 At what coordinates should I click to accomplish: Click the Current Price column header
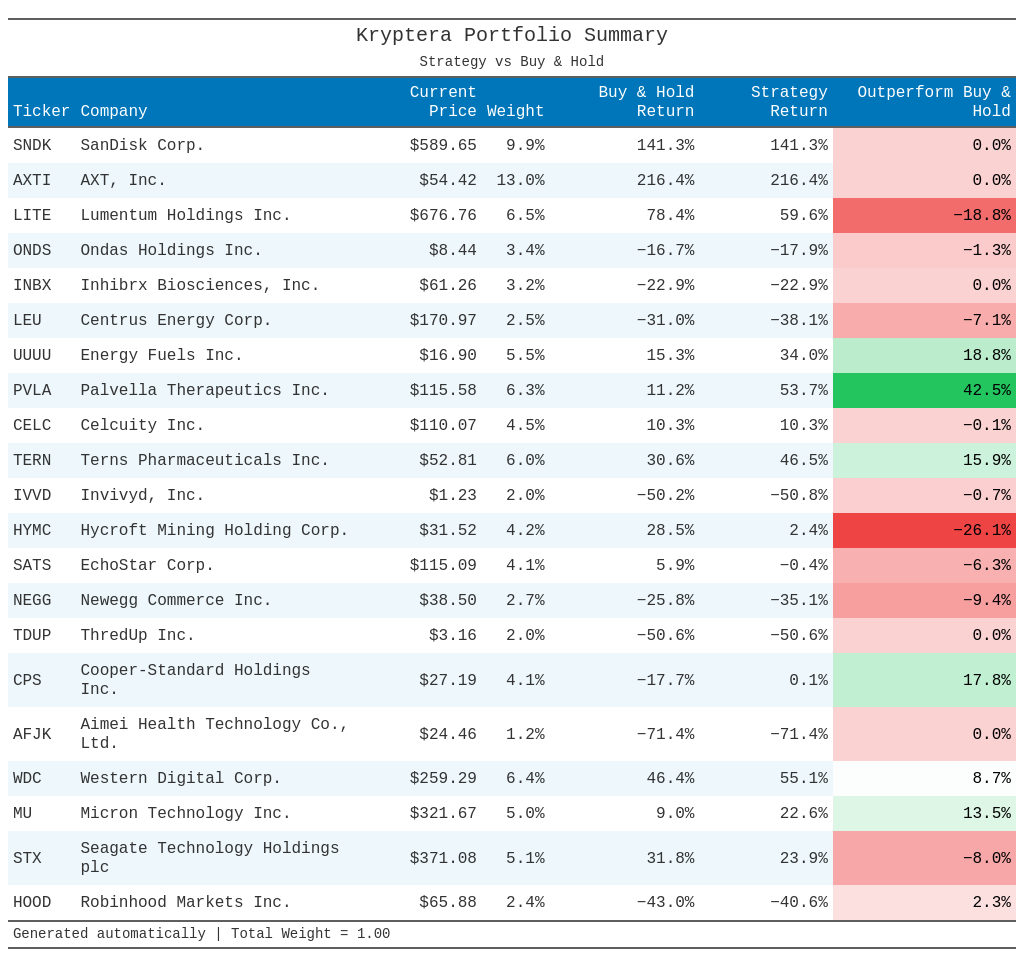tap(443, 102)
